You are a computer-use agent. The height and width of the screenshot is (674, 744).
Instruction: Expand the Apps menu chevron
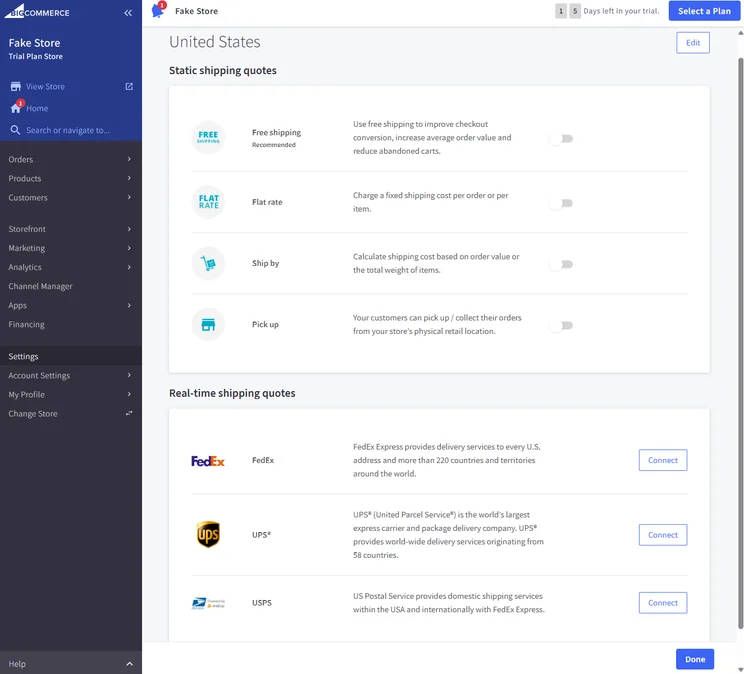[129, 305]
